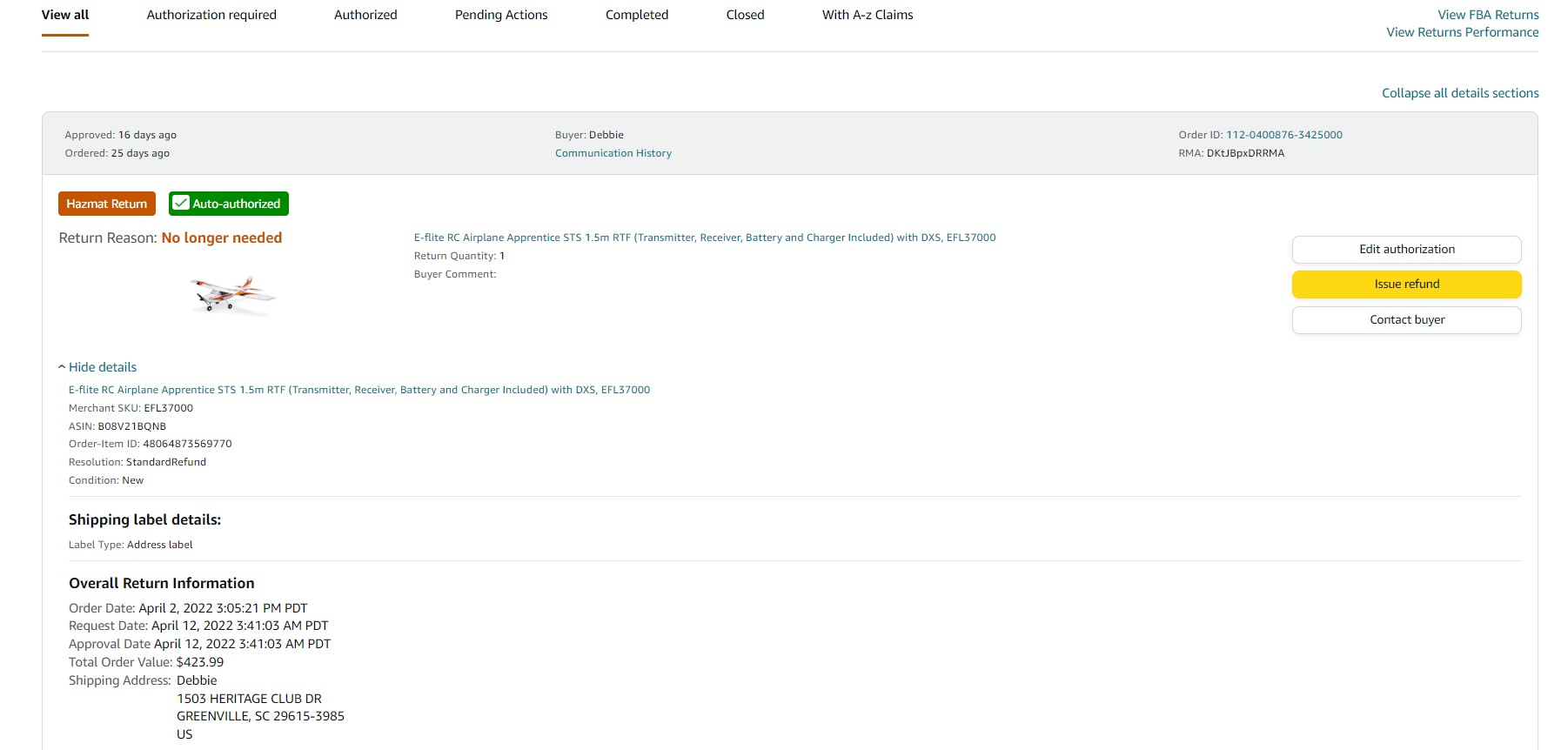Click the yellow Issue refund button
1568x750 pixels.
click(x=1406, y=285)
